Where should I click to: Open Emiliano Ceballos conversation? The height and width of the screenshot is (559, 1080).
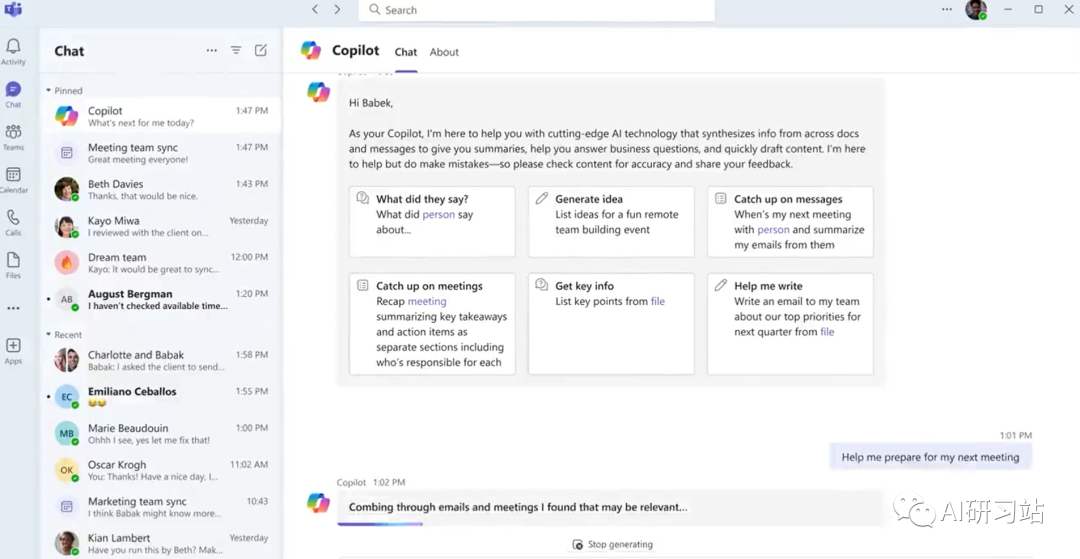160,397
